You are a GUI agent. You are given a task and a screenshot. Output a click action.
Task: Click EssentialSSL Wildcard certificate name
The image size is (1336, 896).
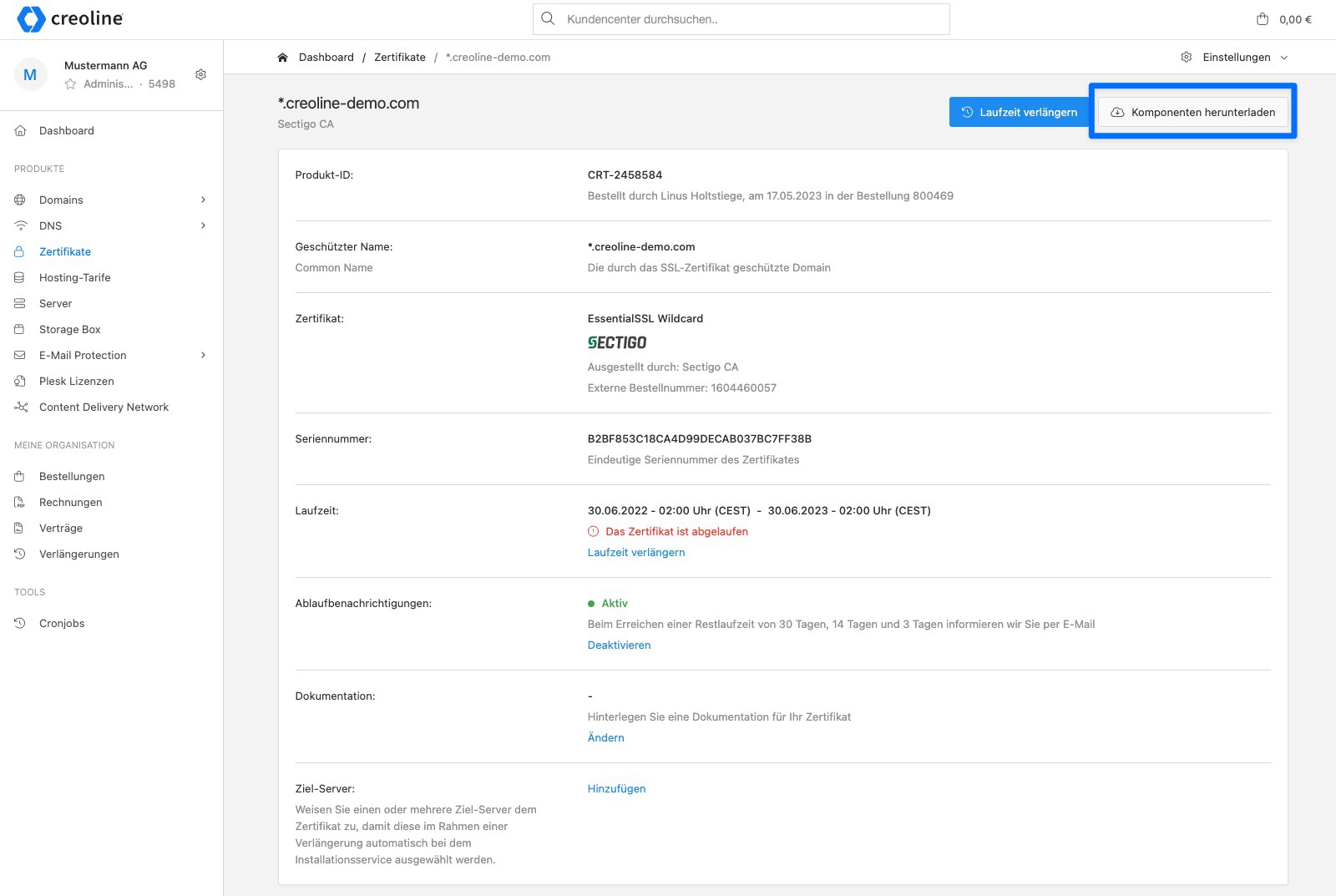tap(645, 318)
